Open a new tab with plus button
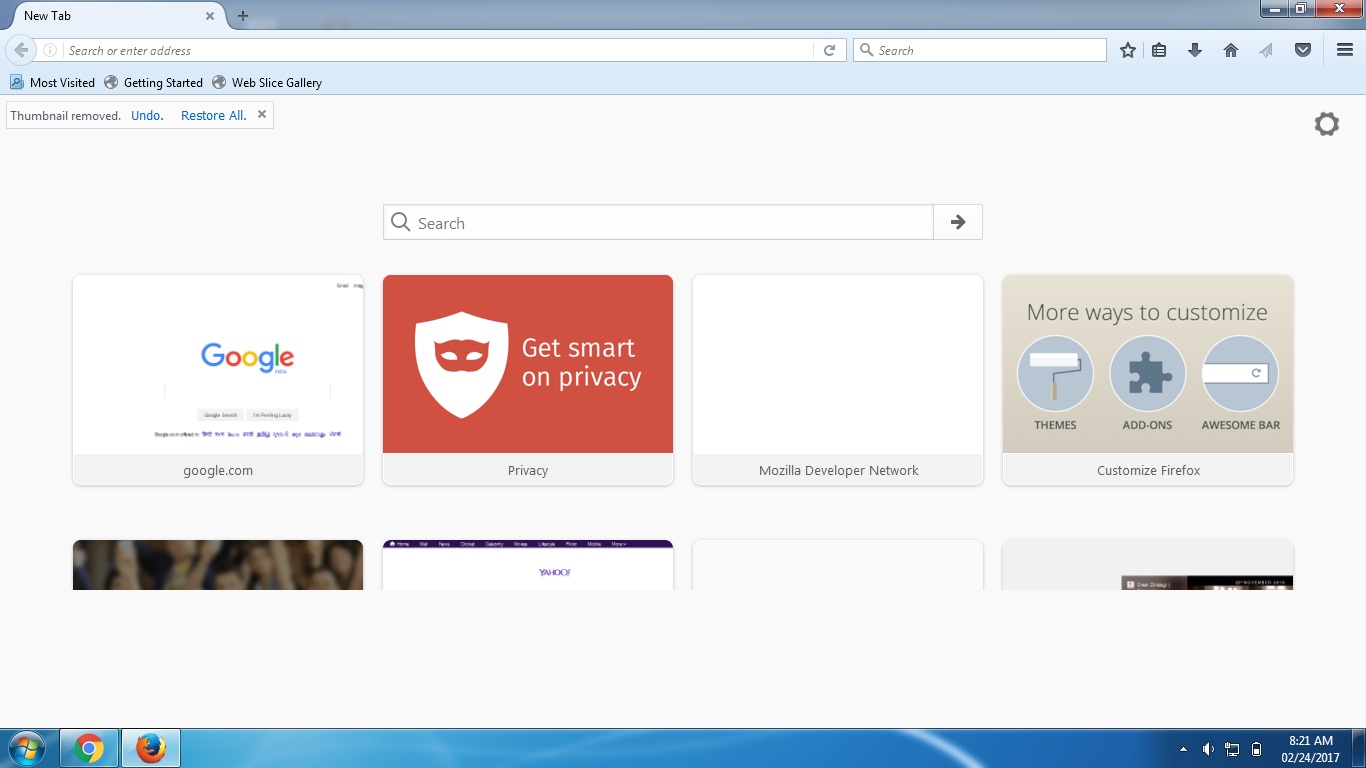 pyautogui.click(x=243, y=16)
